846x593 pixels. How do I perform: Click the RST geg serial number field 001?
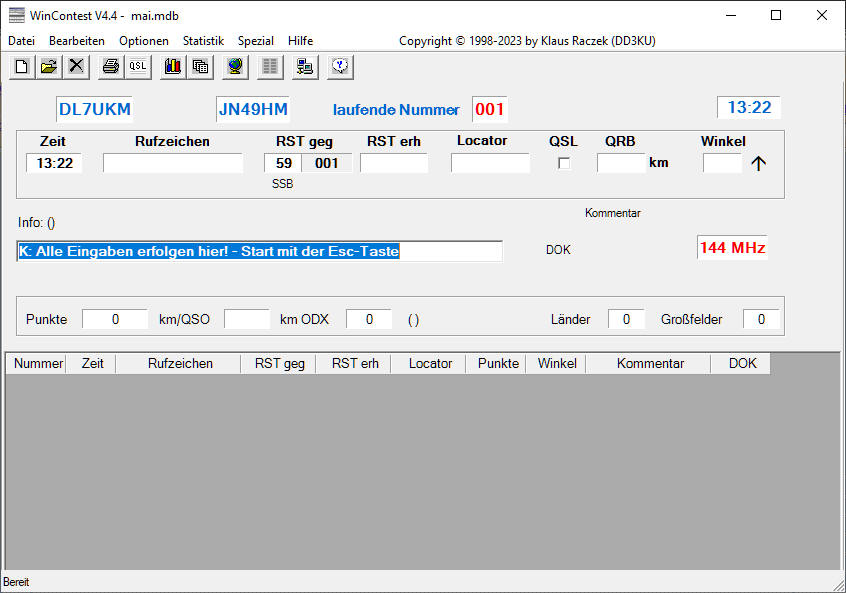tap(326, 163)
